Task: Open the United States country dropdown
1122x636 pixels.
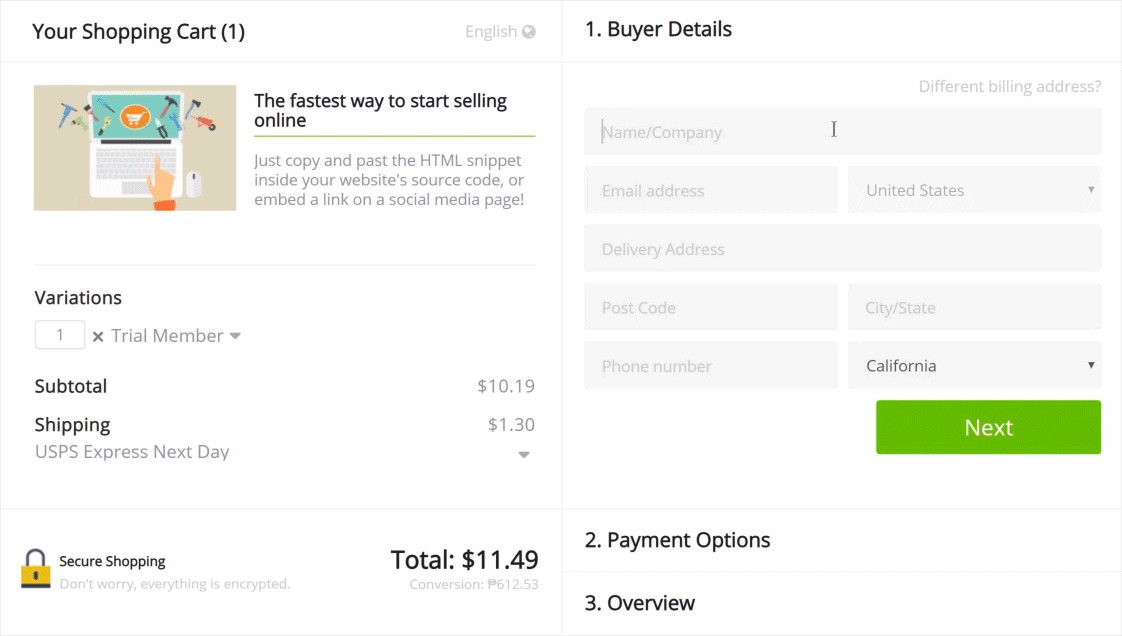Action: click(974, 190)
